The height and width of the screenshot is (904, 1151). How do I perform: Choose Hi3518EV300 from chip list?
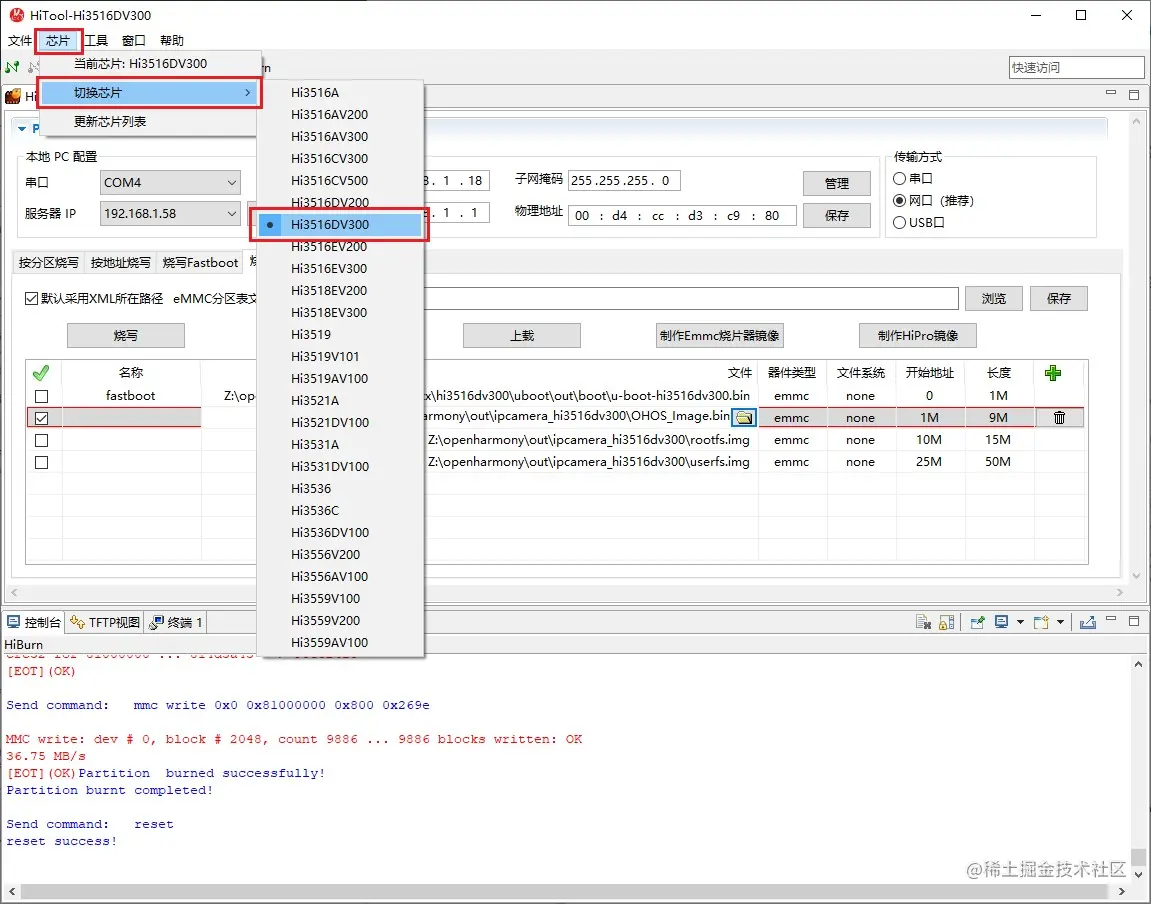(340, 313)
